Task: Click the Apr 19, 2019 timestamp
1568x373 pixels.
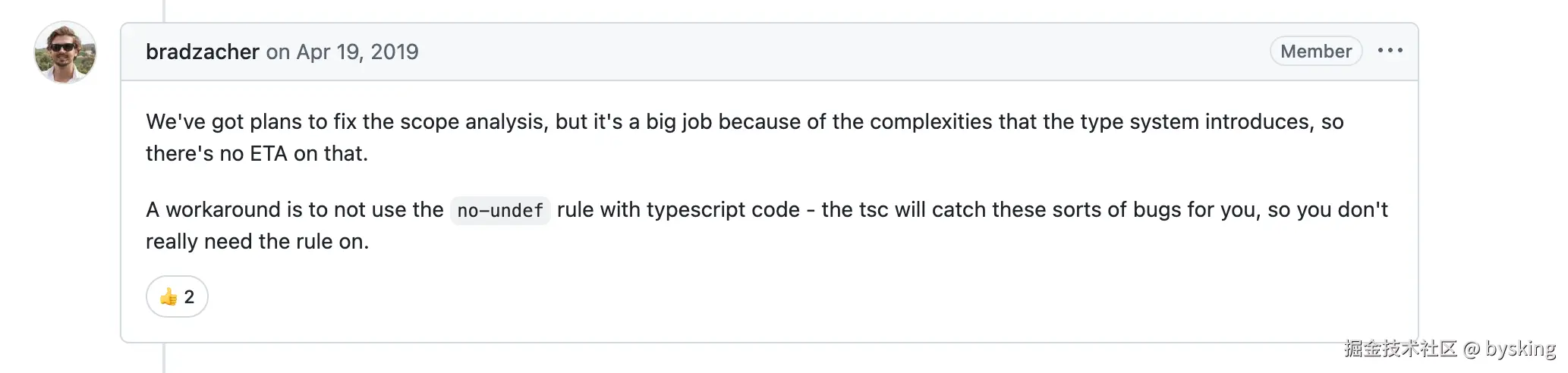Action: coord(357,52)
